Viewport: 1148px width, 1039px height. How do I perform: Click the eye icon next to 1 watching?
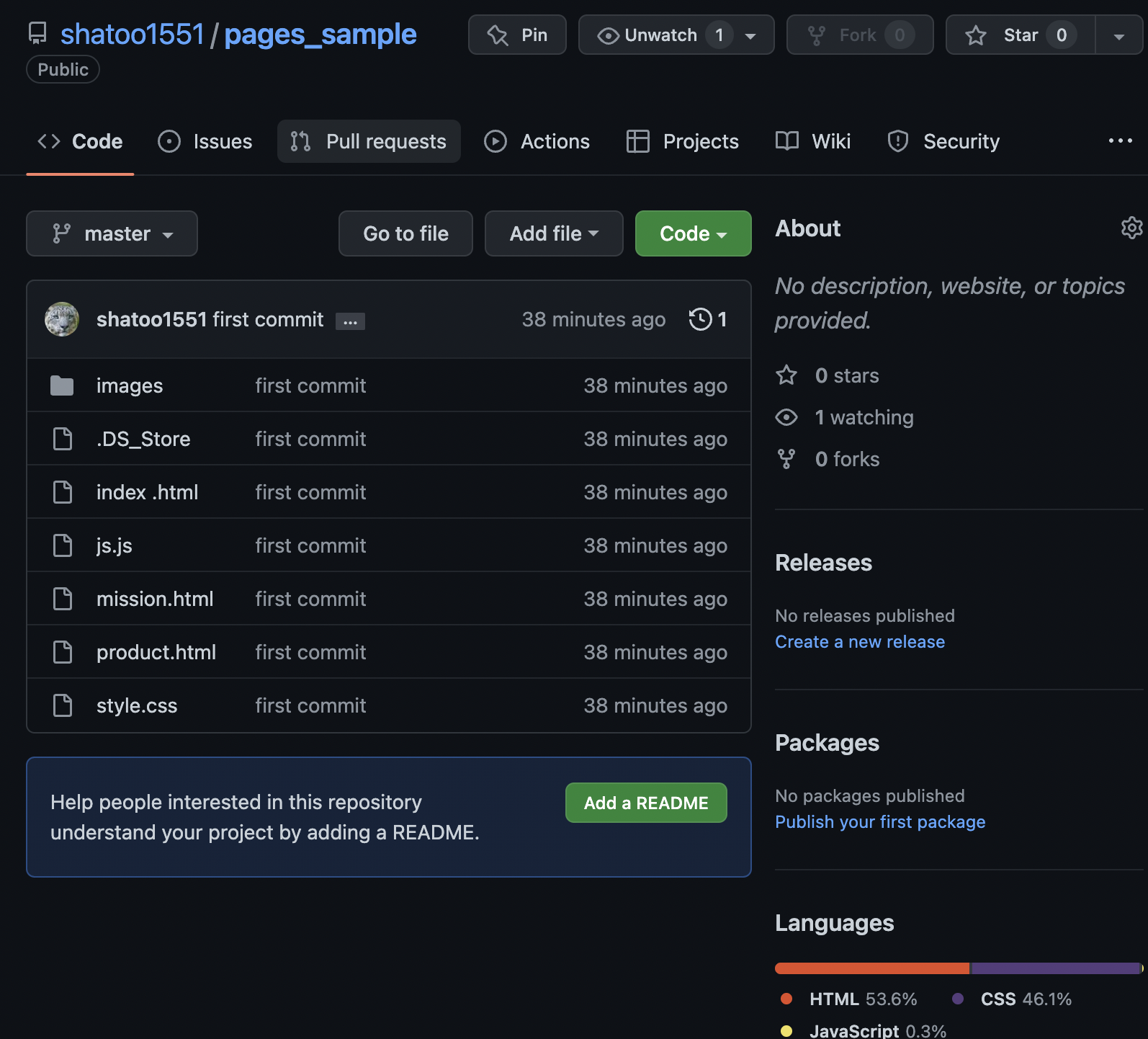786,417
